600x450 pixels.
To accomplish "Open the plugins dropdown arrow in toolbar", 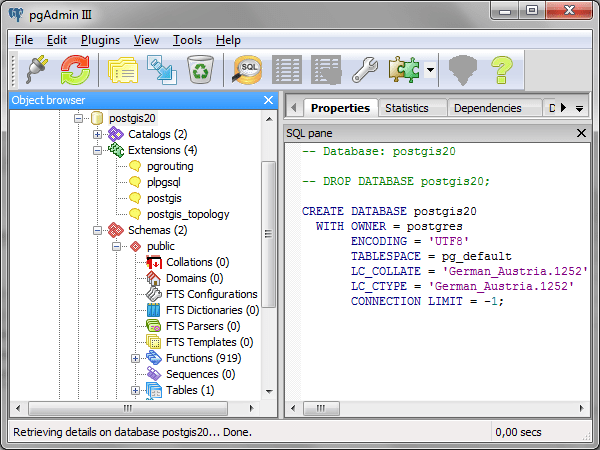I will pyautogui.click(x=430, y=70).
